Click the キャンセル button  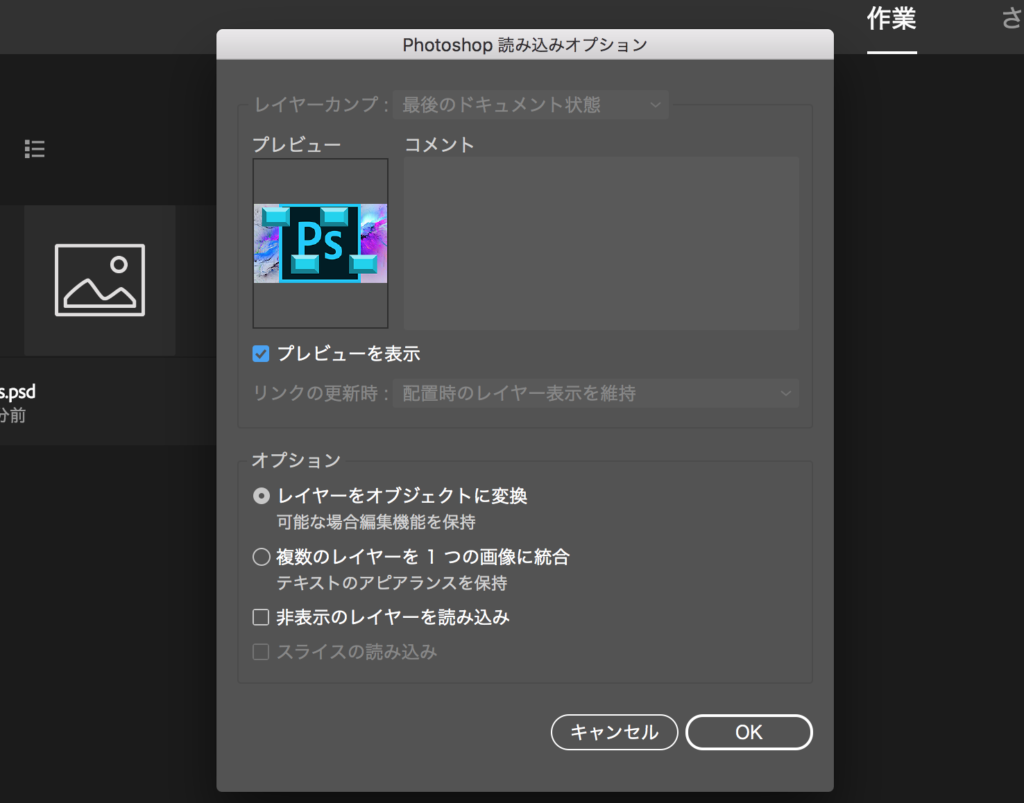tap(614, 732)
